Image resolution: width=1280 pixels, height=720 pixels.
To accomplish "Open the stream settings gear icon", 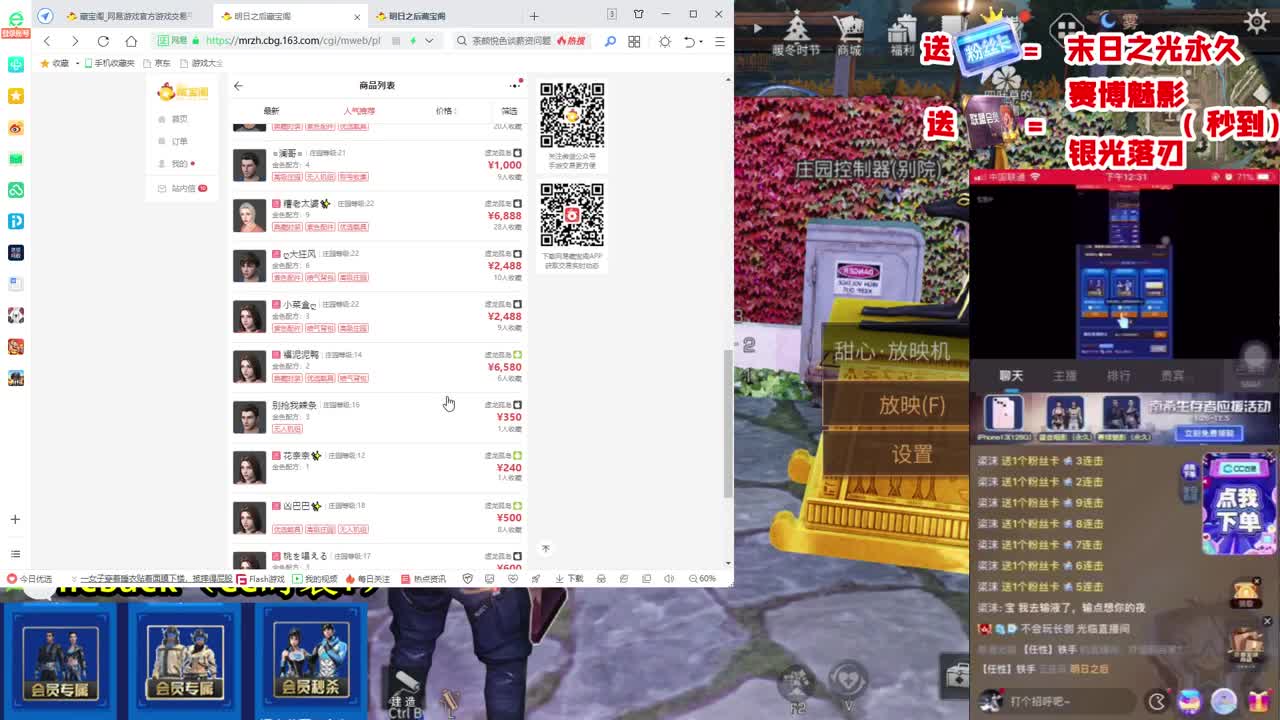I will [x=1257, y=21].
